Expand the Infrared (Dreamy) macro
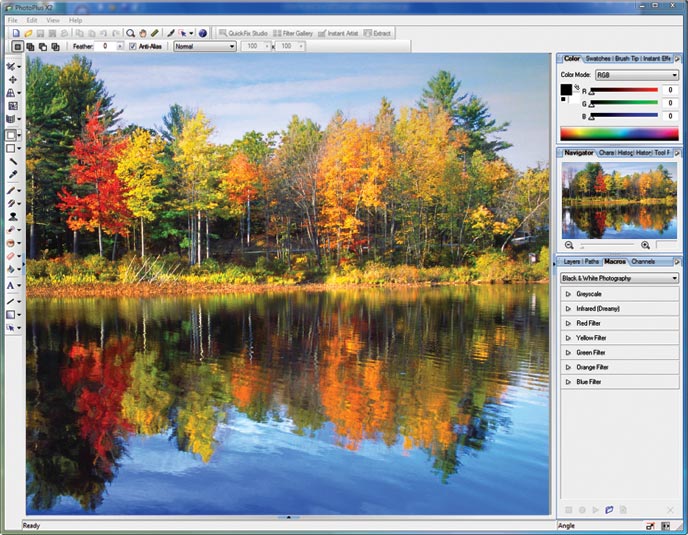The height and width of the screenshot is (535, 688). tap(568, 309)
